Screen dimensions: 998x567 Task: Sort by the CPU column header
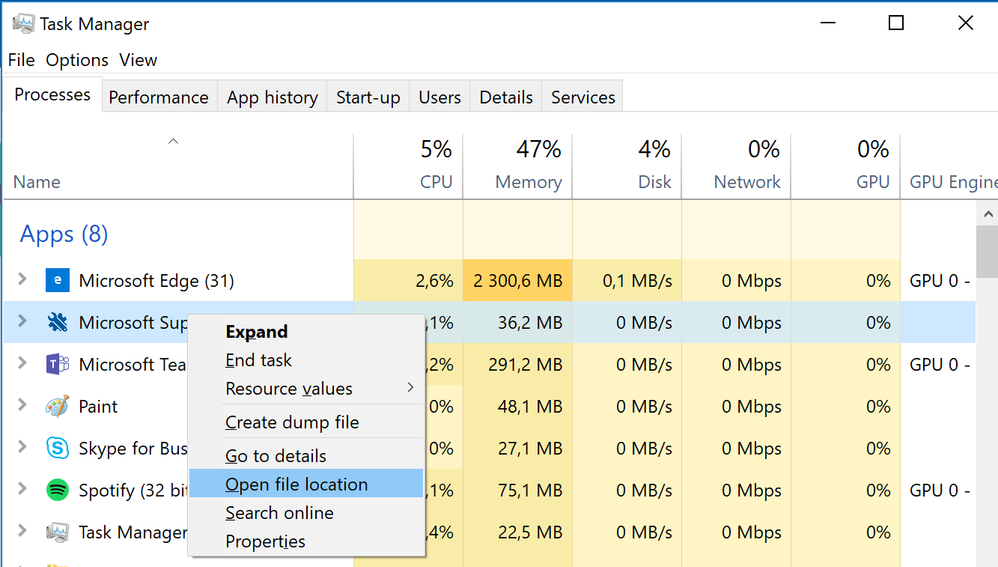436,182
